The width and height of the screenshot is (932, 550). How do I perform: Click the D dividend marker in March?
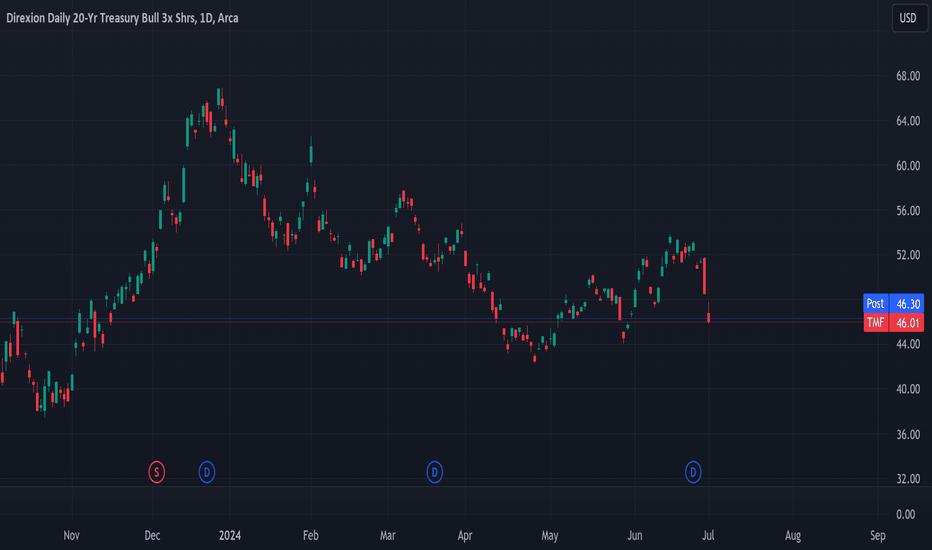point(434,472)
